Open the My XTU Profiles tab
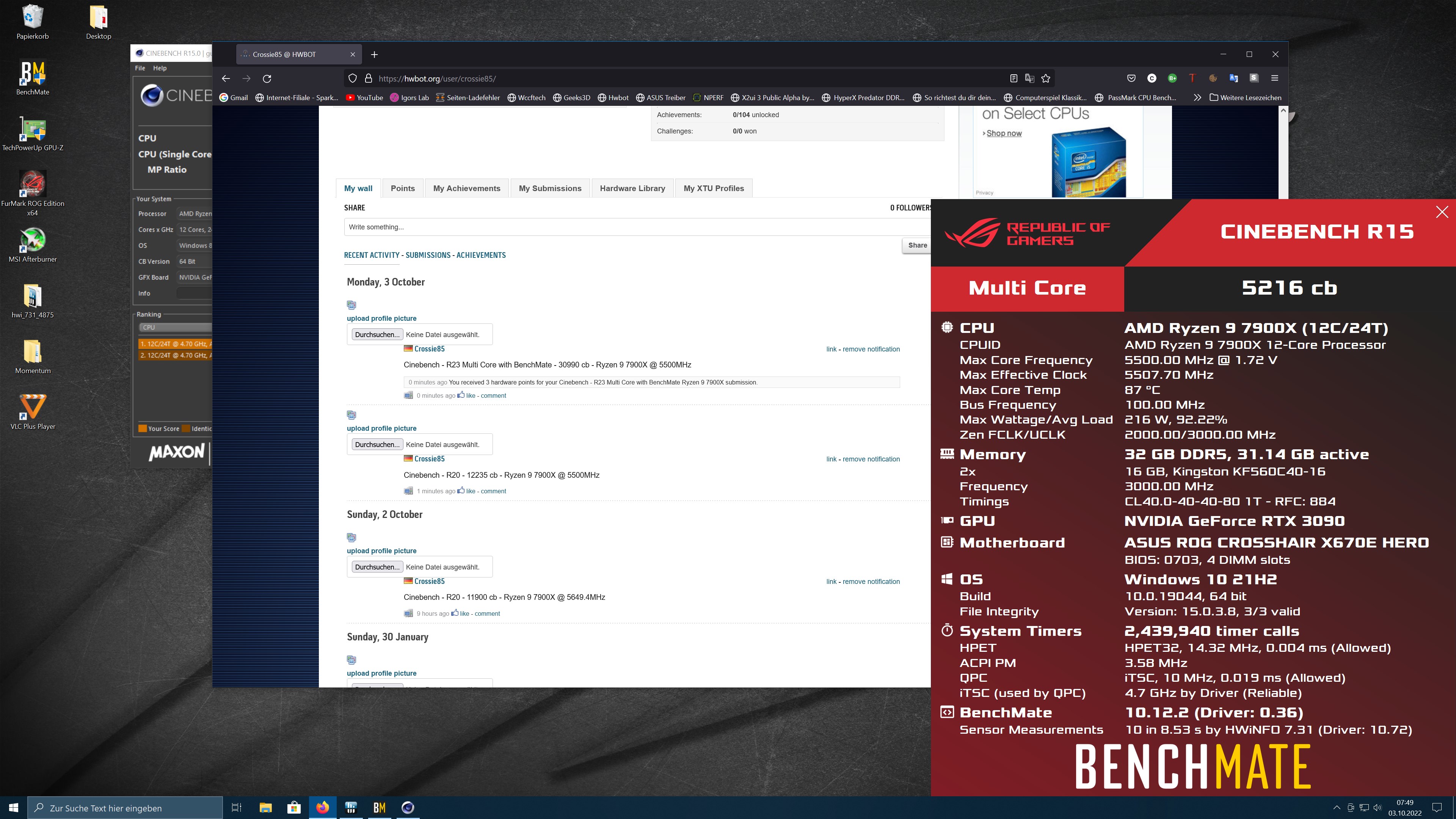 point(714,188)
